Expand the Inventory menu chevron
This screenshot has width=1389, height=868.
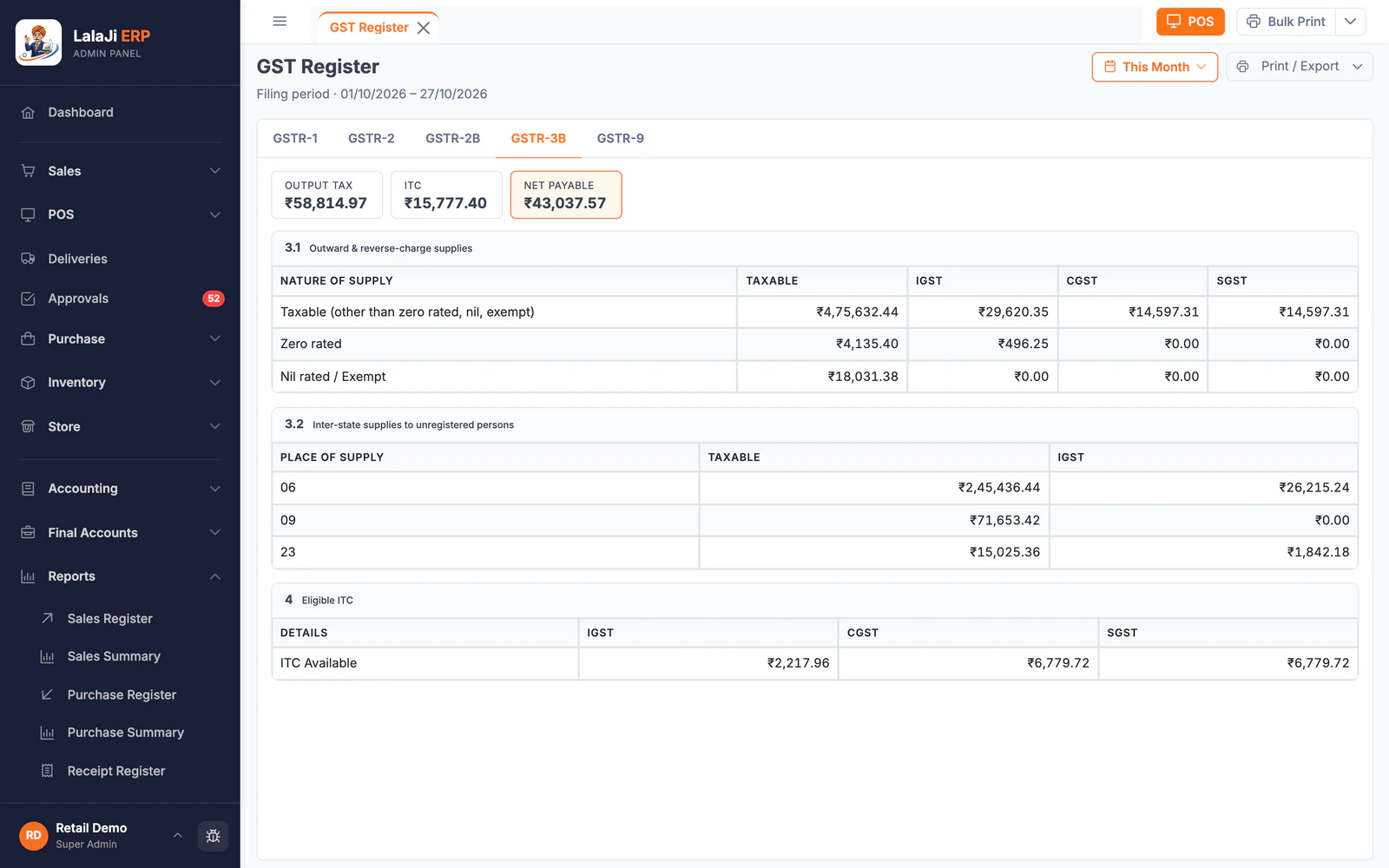pyautogui.click(x=215, y=383)
